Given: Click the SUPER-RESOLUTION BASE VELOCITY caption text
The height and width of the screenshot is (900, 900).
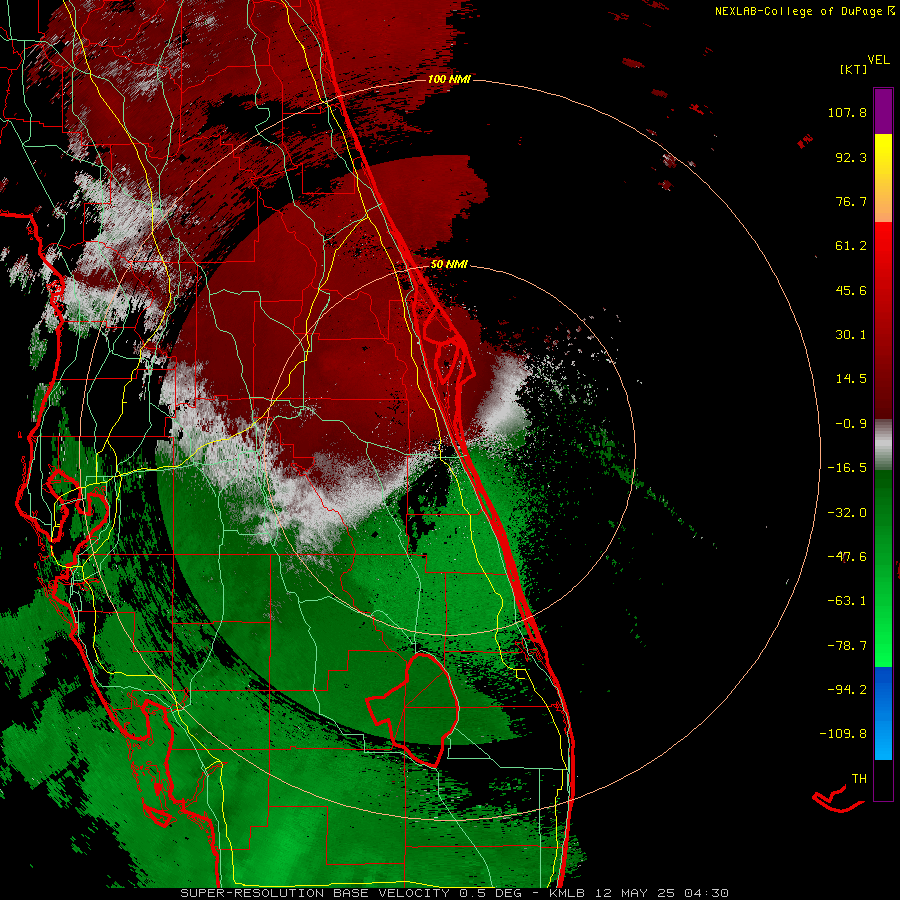Looking at the screenshot, I should tap(315, 893).
